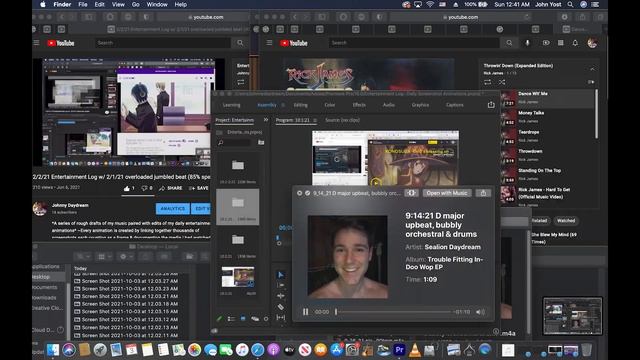Switch to Premiere Captions workspace tab
The width and height of the screenshot is (640, 360).
click(x=455, y=105)
